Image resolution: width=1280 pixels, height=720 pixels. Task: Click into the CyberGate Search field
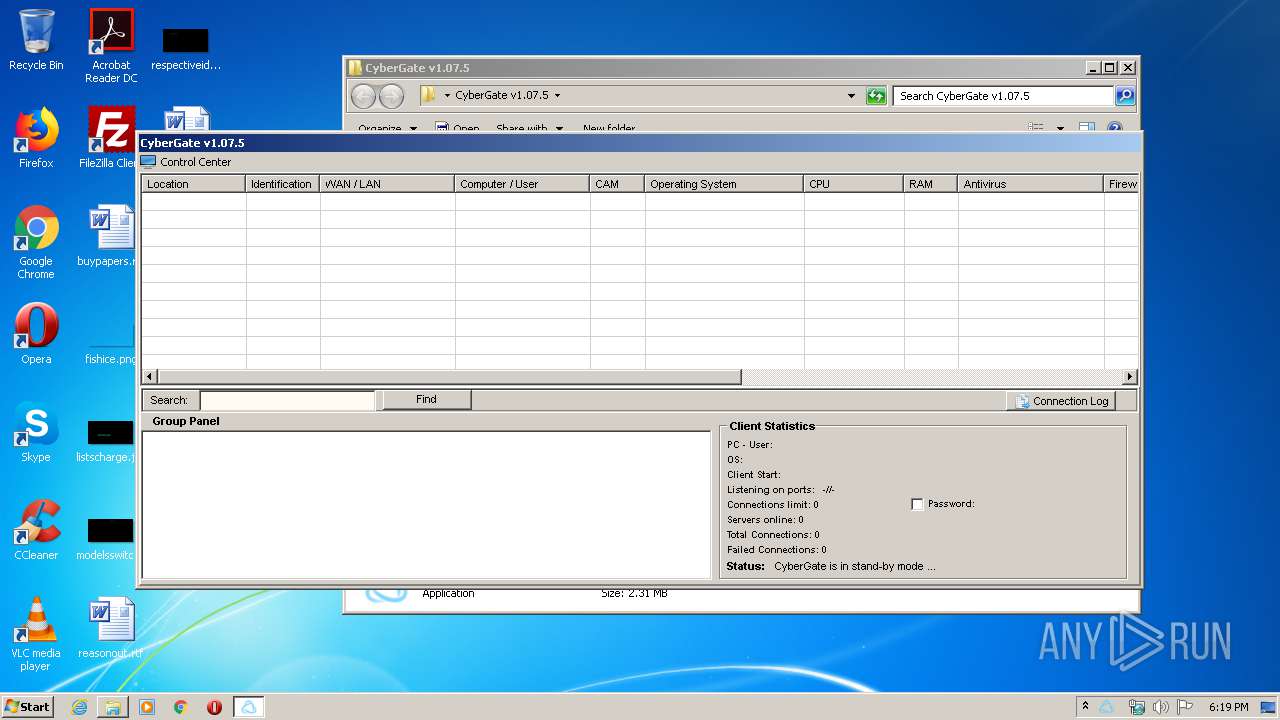click(x=287, y=400)
